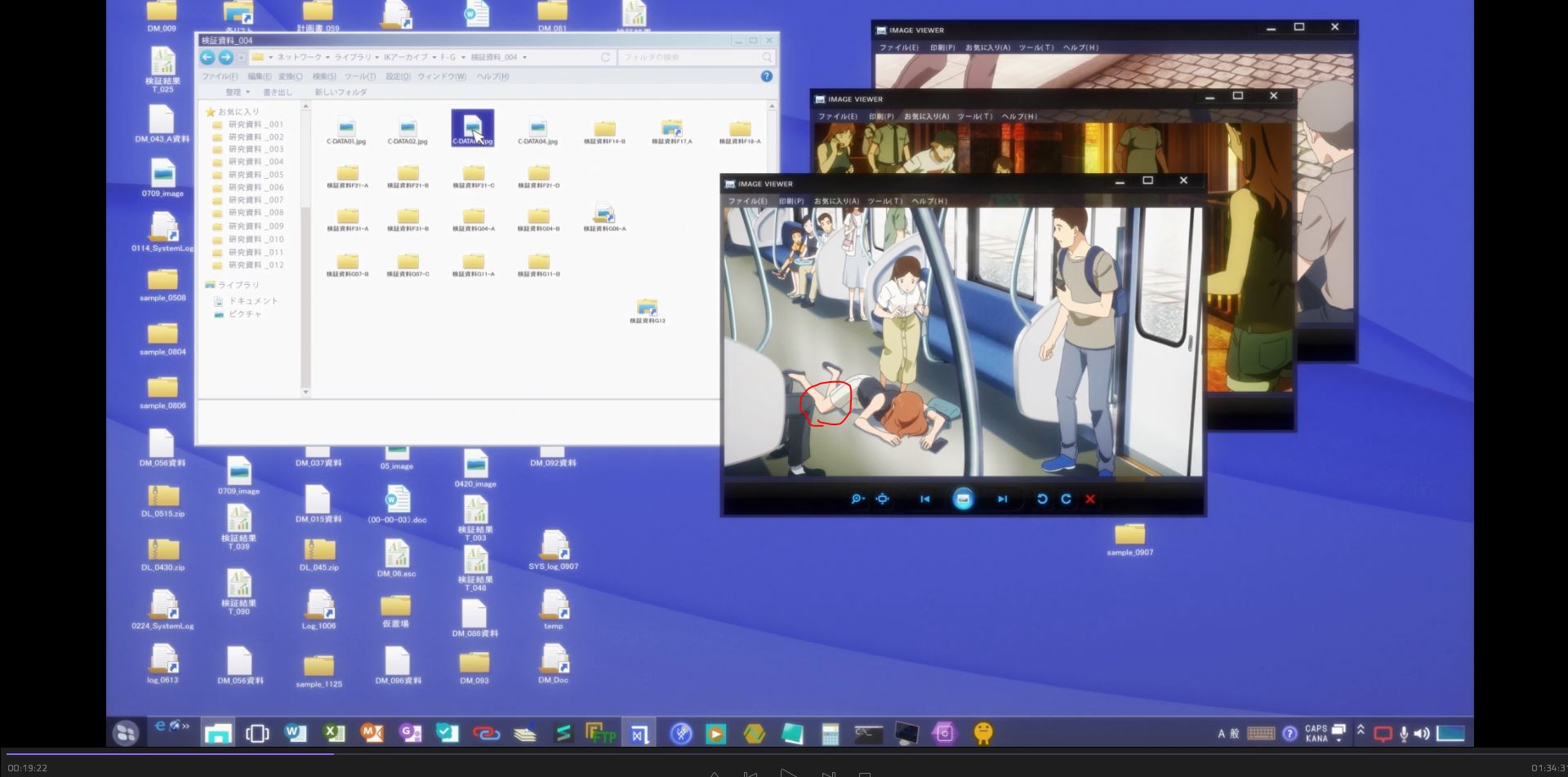
Task: Skip to next image in viewer
Action: tap(1002, 499)
